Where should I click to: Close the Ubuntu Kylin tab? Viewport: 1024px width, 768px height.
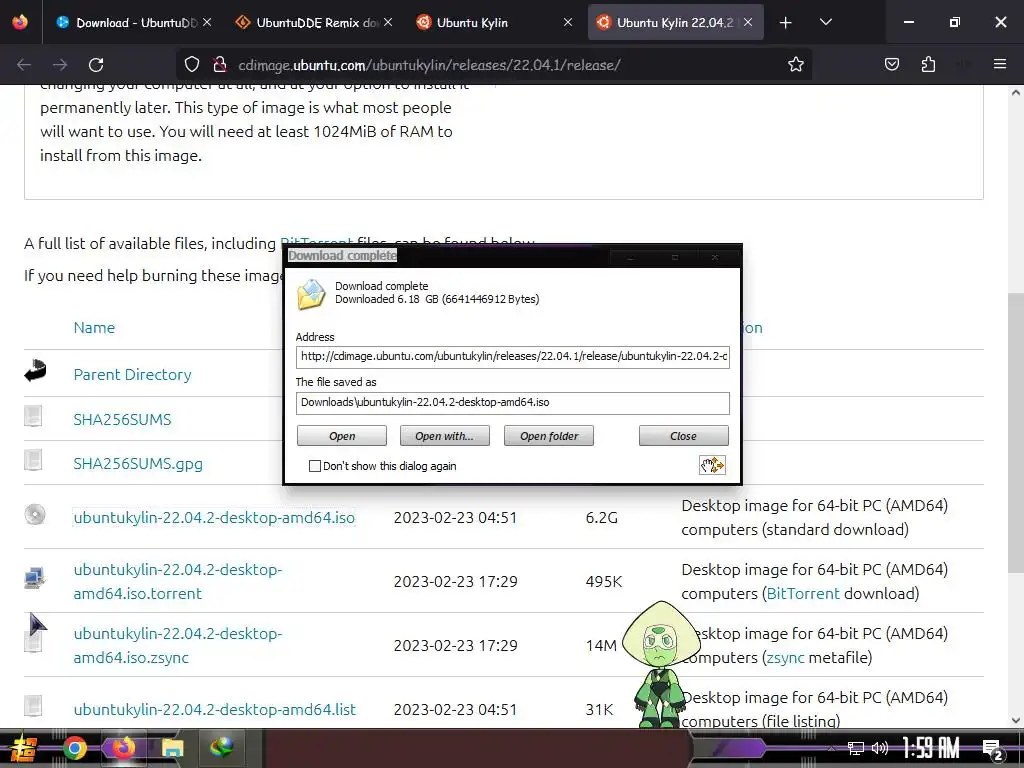pos(568,22)
